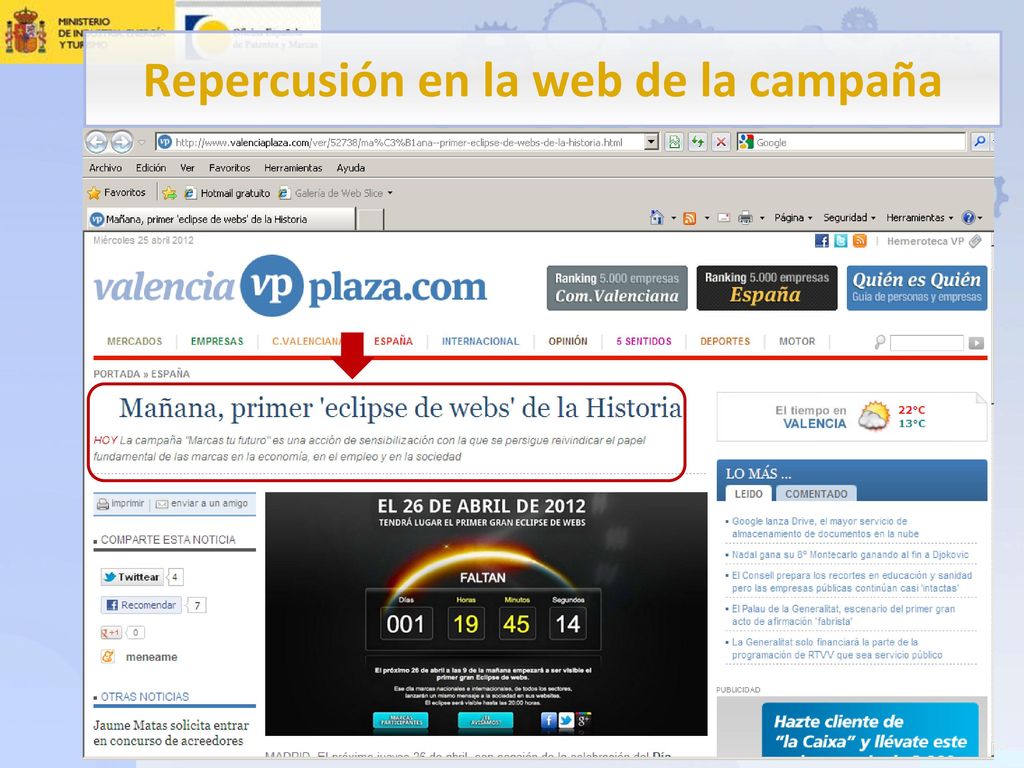Image resolution: width=1024 pixels, height=768 pixels.
Task: Open the Favoritos menu
Action: 229,168
